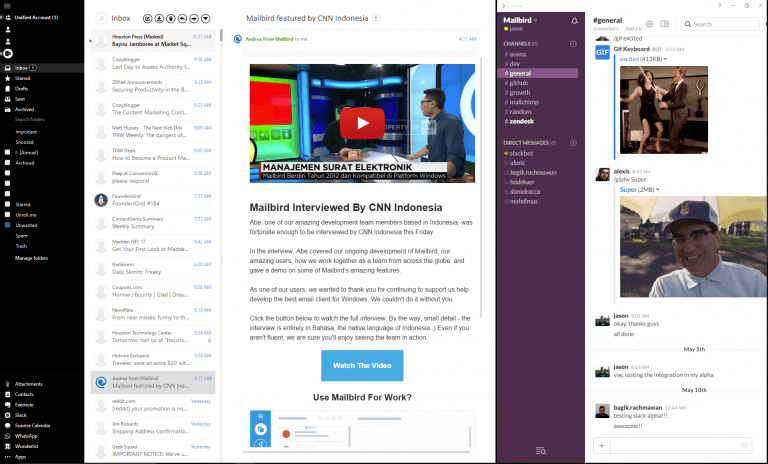Image resolution: width=768 pixels, height=464 pixels.
Task: Open Evernote app in Mailbird sidebar
Action: (x=24, y=405)
